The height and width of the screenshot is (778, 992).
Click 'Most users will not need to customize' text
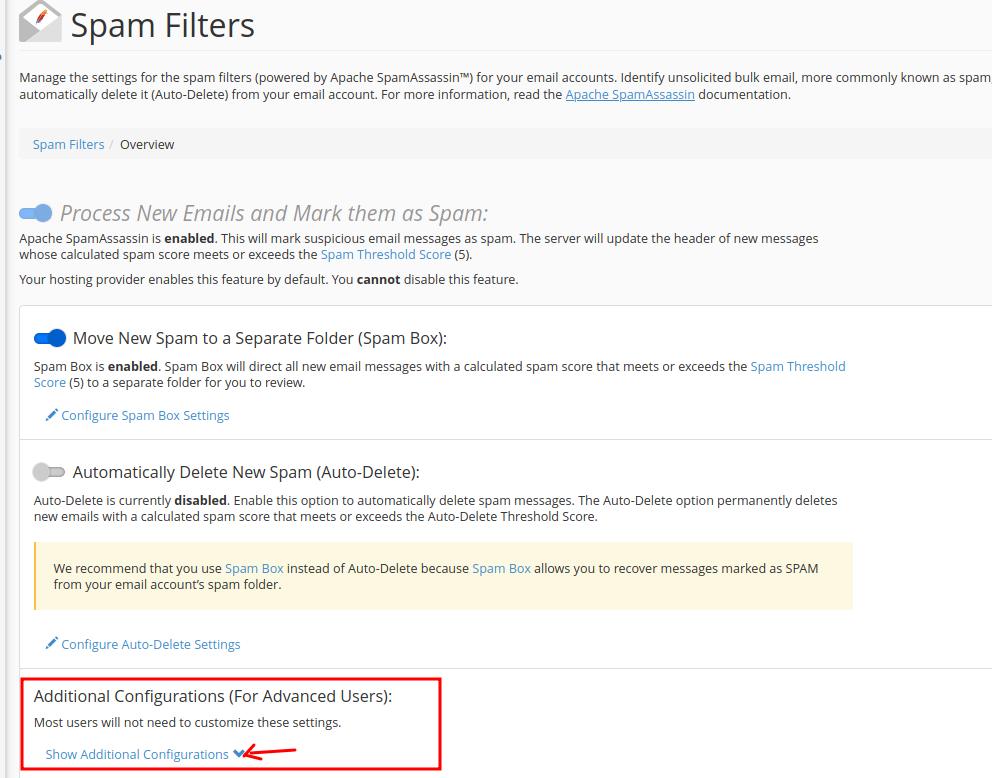click(x=187, y=722)
